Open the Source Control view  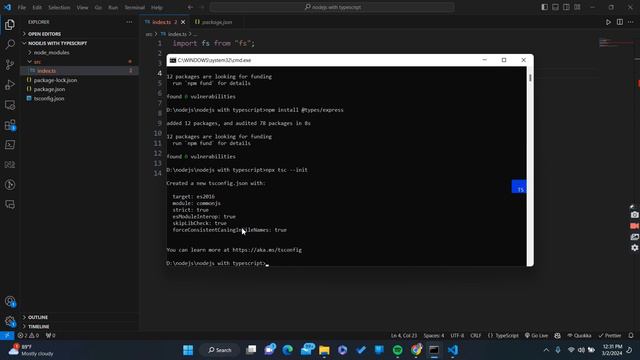coord(10,64)
